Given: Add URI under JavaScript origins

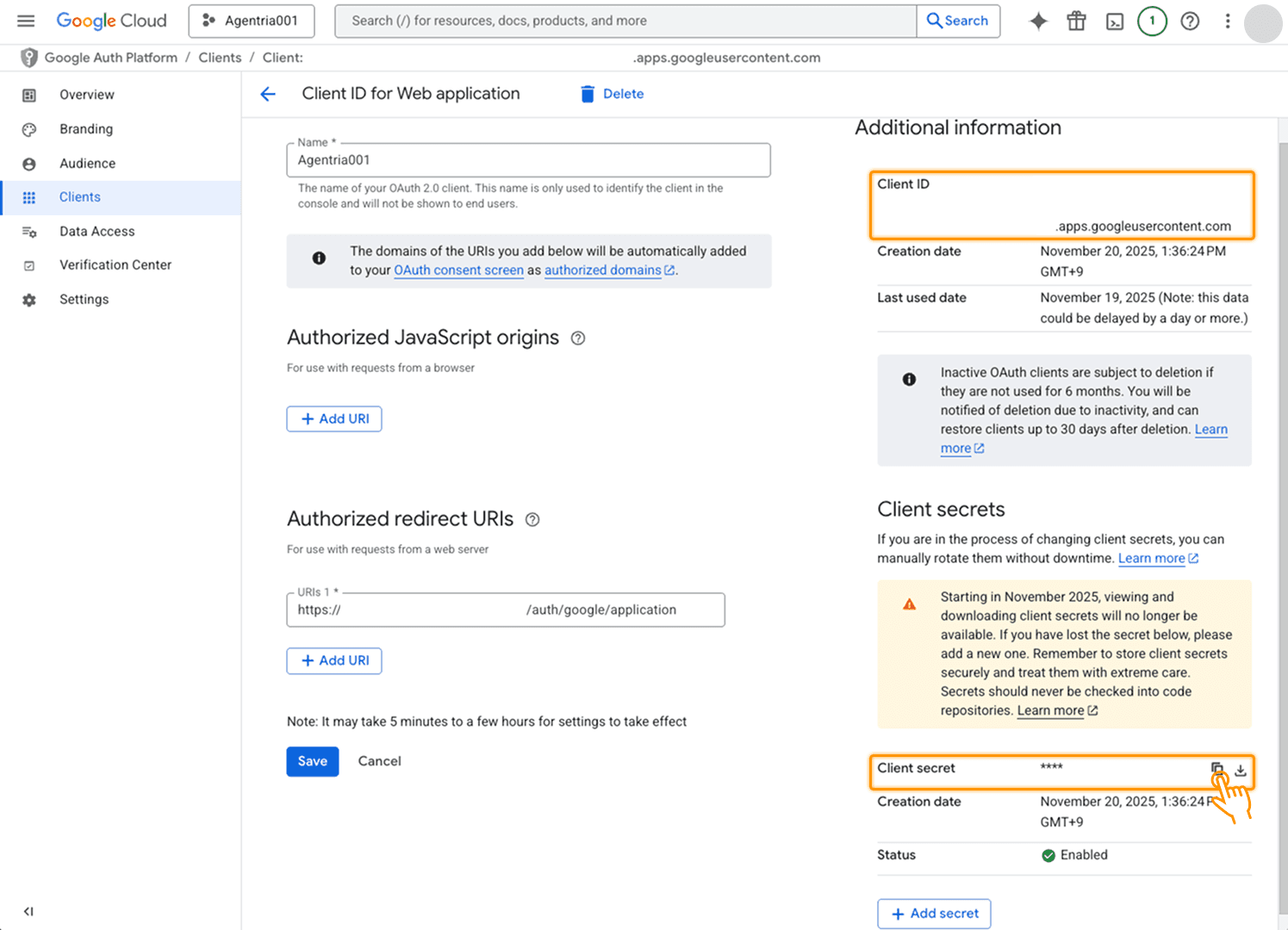Looking at the screenshot, I should 334,418.
